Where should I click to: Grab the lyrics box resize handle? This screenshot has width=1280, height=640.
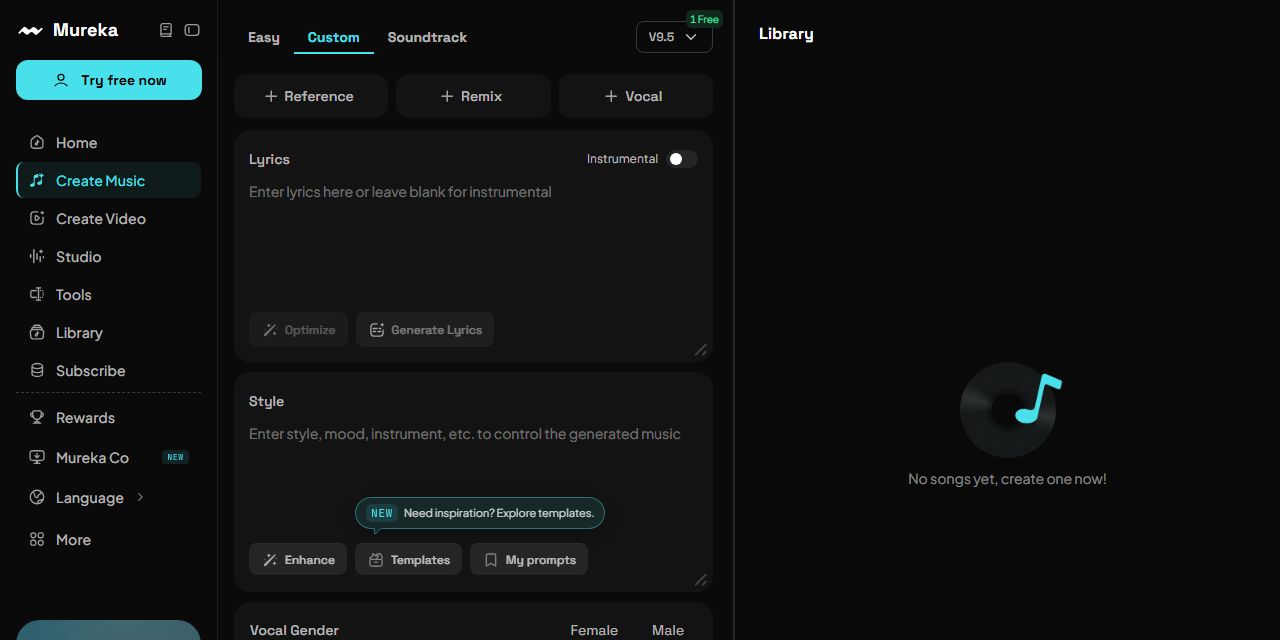coord(700,350)
